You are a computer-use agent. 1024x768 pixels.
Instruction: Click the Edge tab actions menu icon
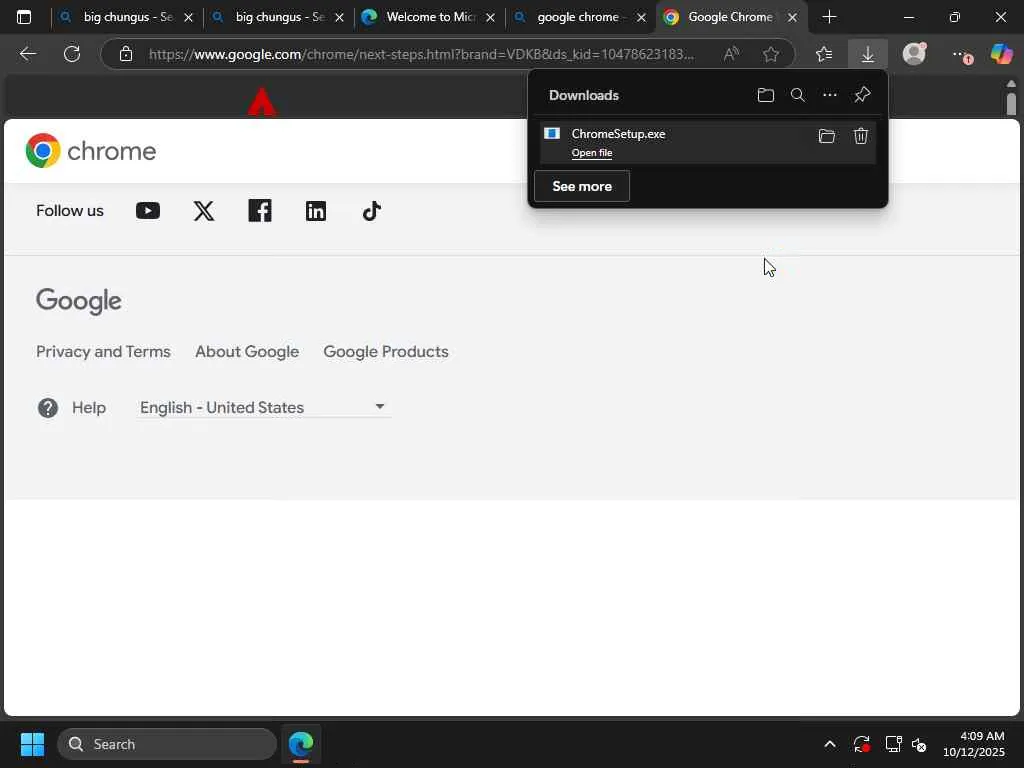24,18
